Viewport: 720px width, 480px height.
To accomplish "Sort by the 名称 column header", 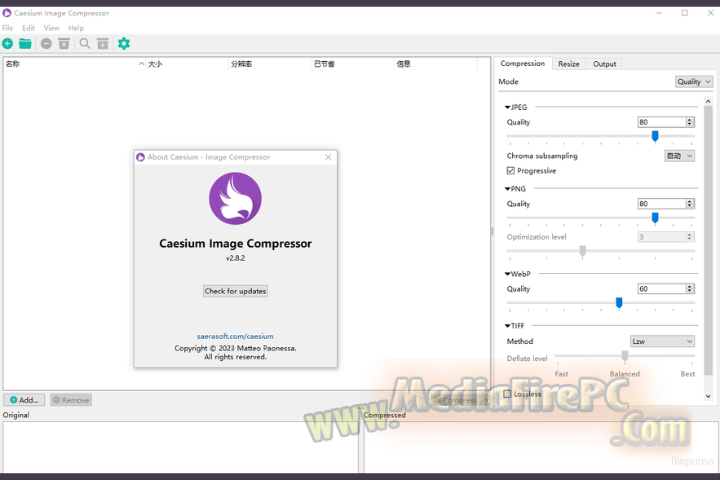I will (73, 64).
